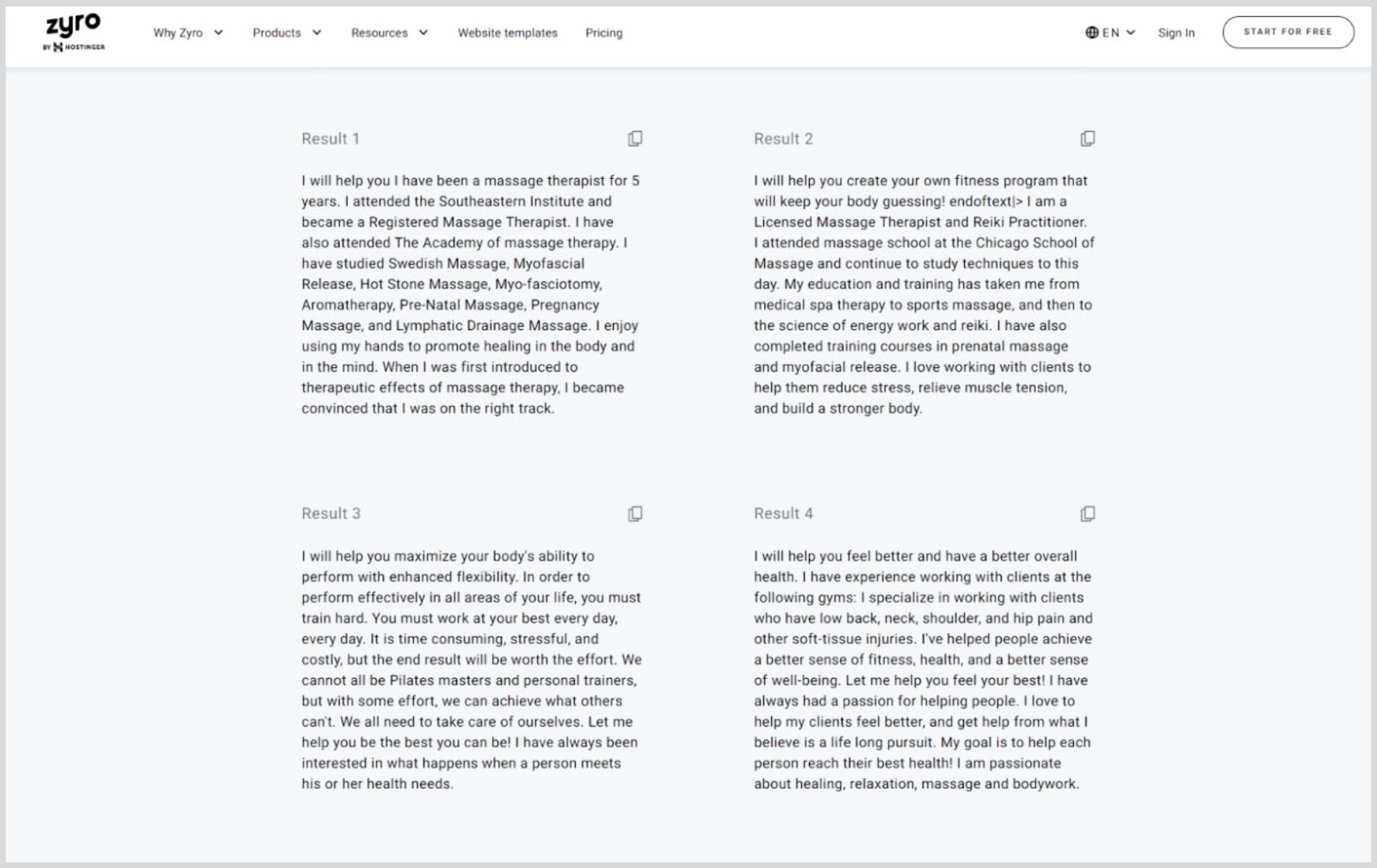Click the Products menu label
The image size is (1377, 868).
tap(276, 33)
